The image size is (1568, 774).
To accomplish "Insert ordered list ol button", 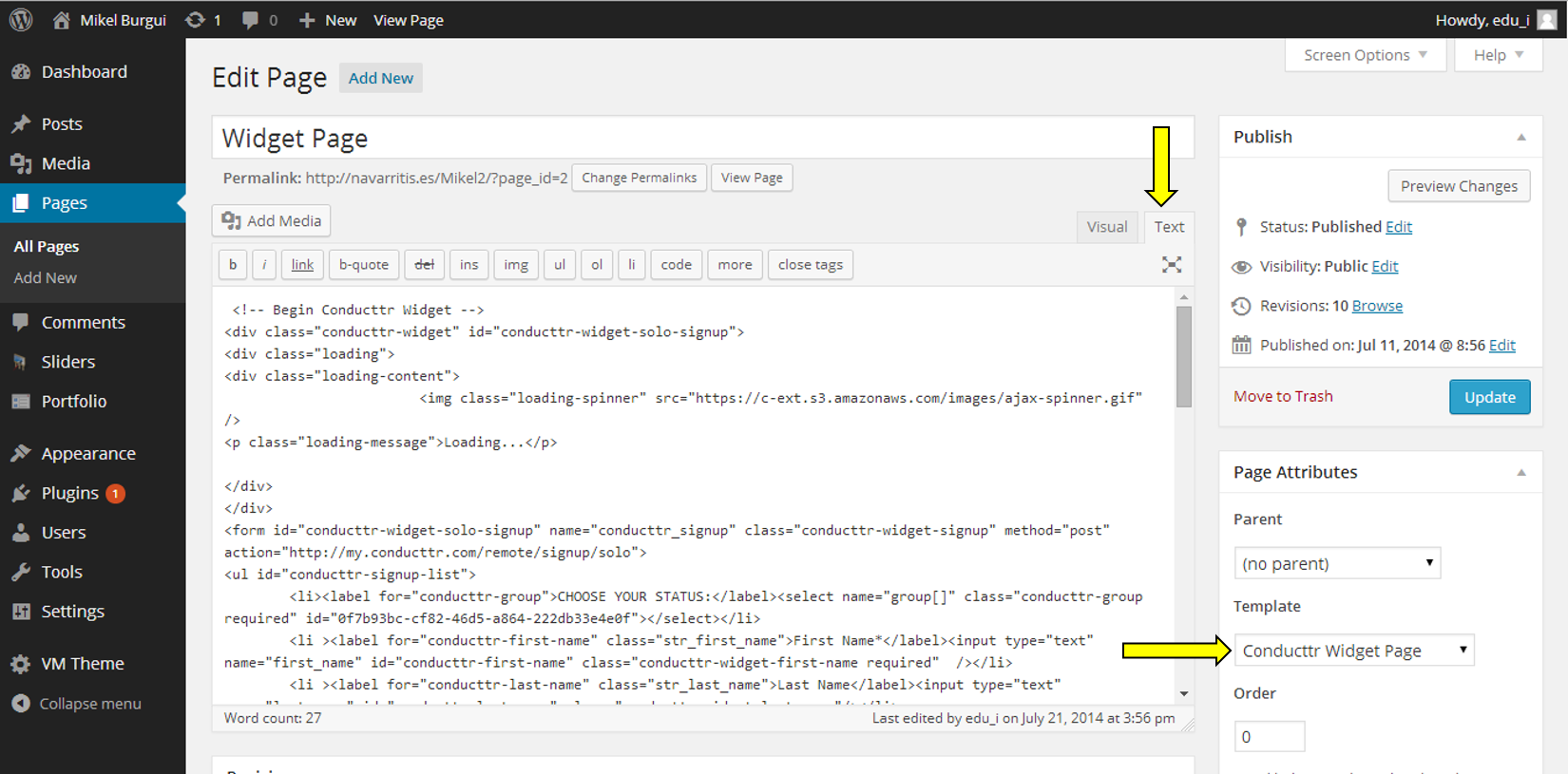I will coord(597,265).
